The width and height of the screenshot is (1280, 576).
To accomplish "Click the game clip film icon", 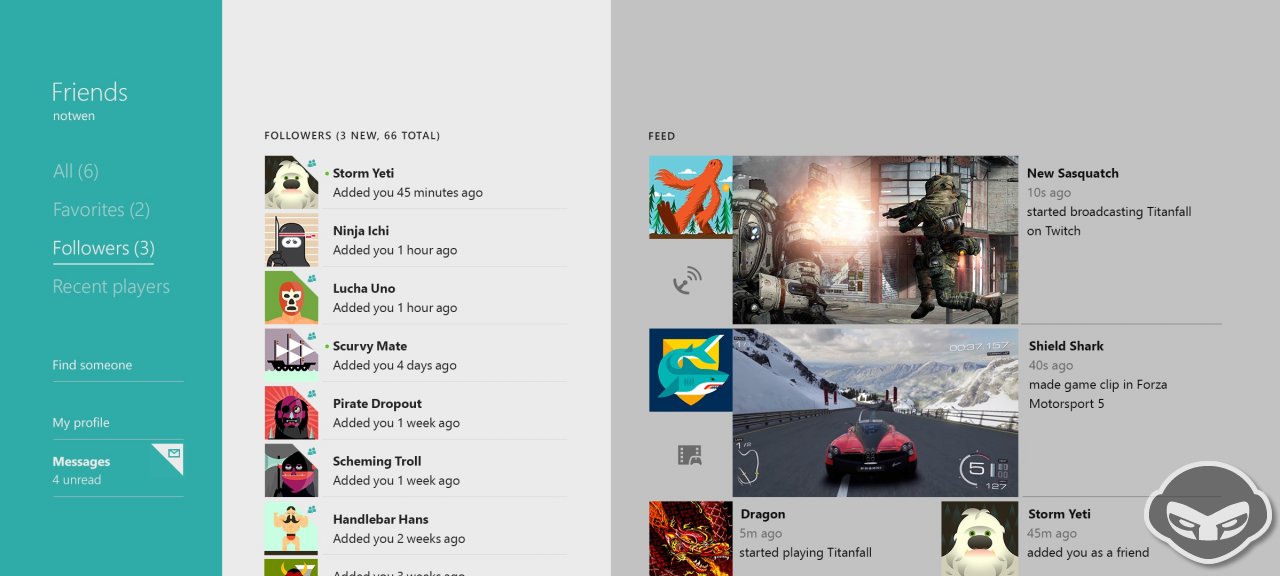I will click(x=689, y=456).
